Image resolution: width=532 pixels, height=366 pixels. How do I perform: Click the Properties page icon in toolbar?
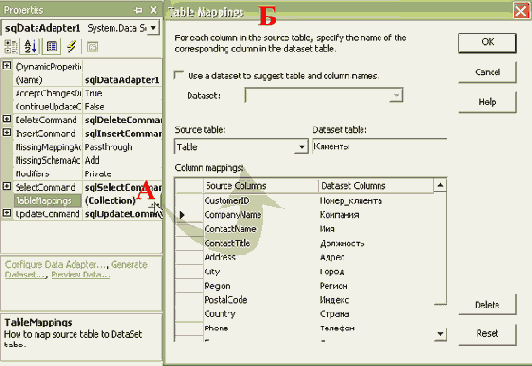[52, 46]
